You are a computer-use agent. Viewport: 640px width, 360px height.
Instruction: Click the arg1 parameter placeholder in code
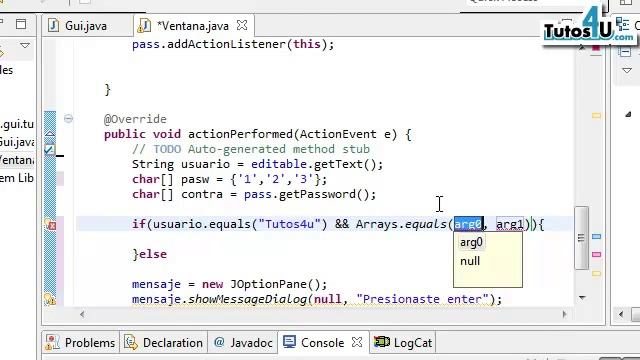click(x=510, y=224)
